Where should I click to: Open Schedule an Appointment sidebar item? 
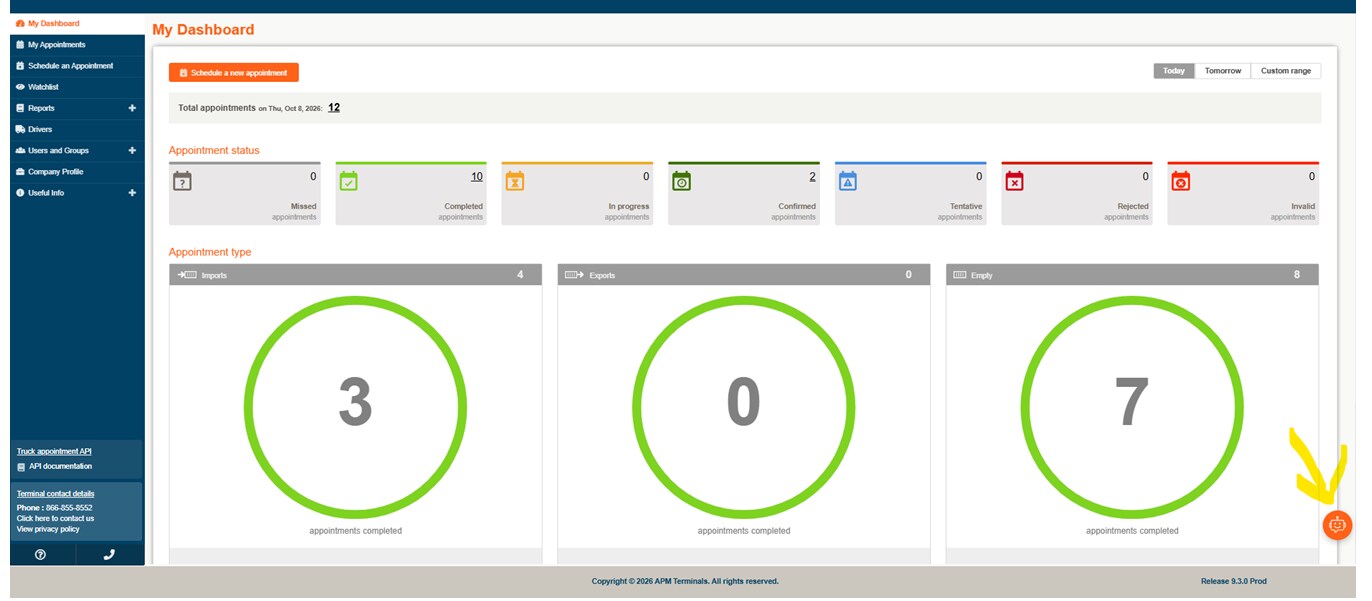coord(77,66)
